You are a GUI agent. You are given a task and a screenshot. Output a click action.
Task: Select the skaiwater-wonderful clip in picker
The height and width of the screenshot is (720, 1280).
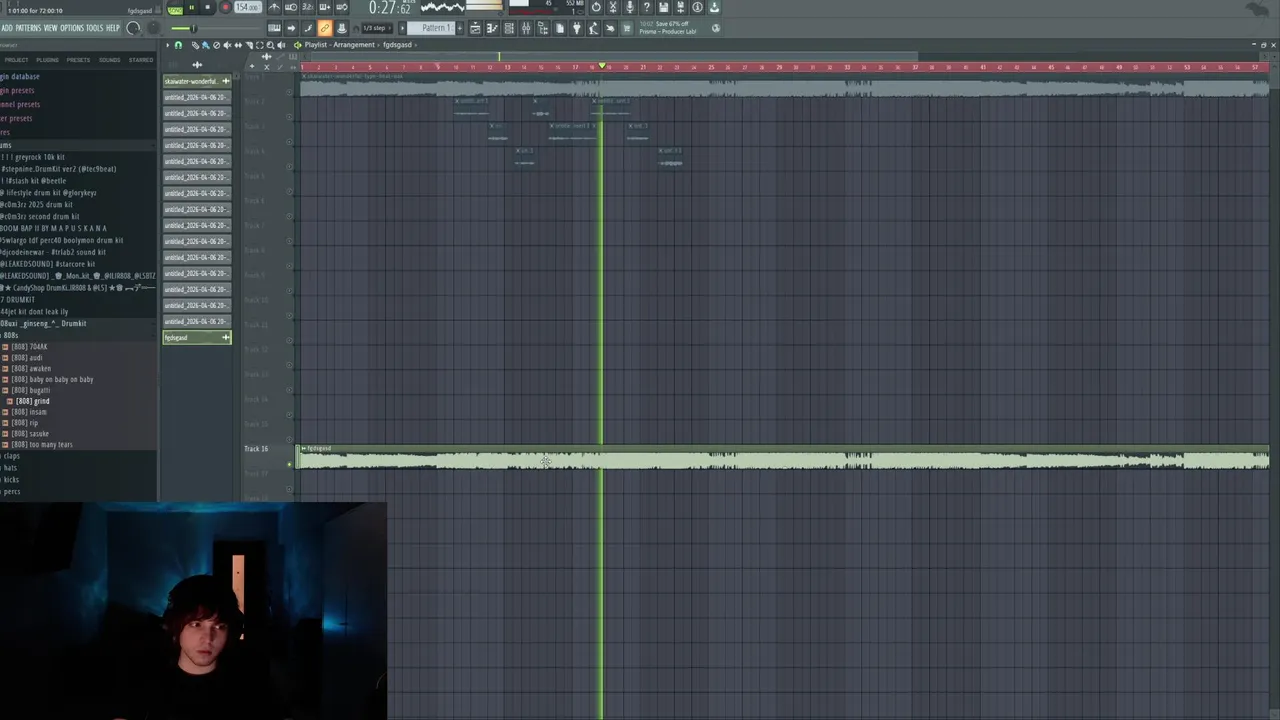pos(197,81)
